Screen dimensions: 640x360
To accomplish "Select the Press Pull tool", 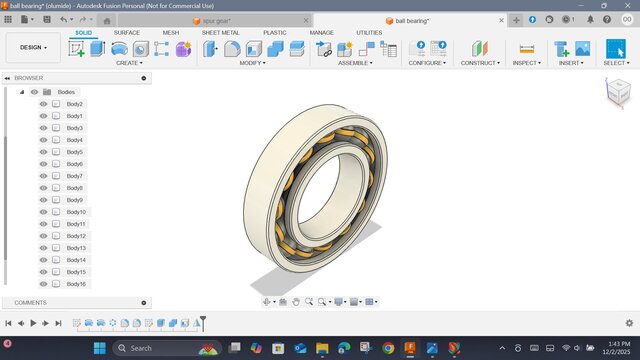I will coord(210,49).
